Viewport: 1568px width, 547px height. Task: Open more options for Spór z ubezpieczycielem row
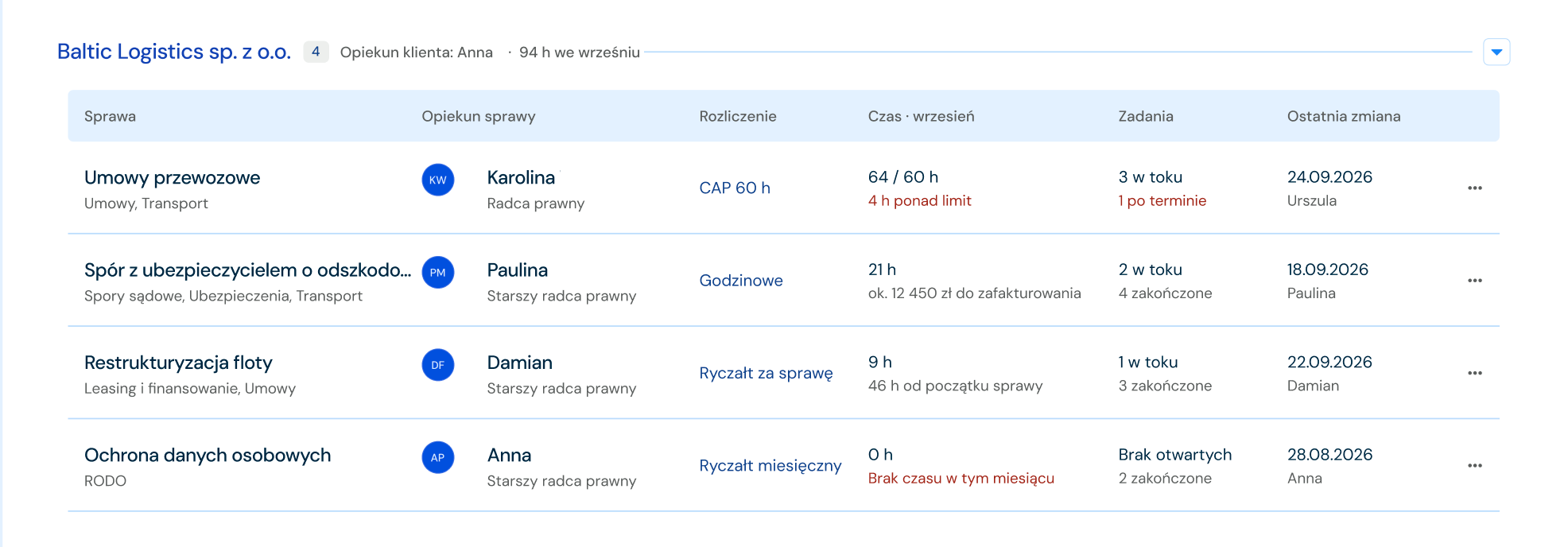tap(1475, 281)
